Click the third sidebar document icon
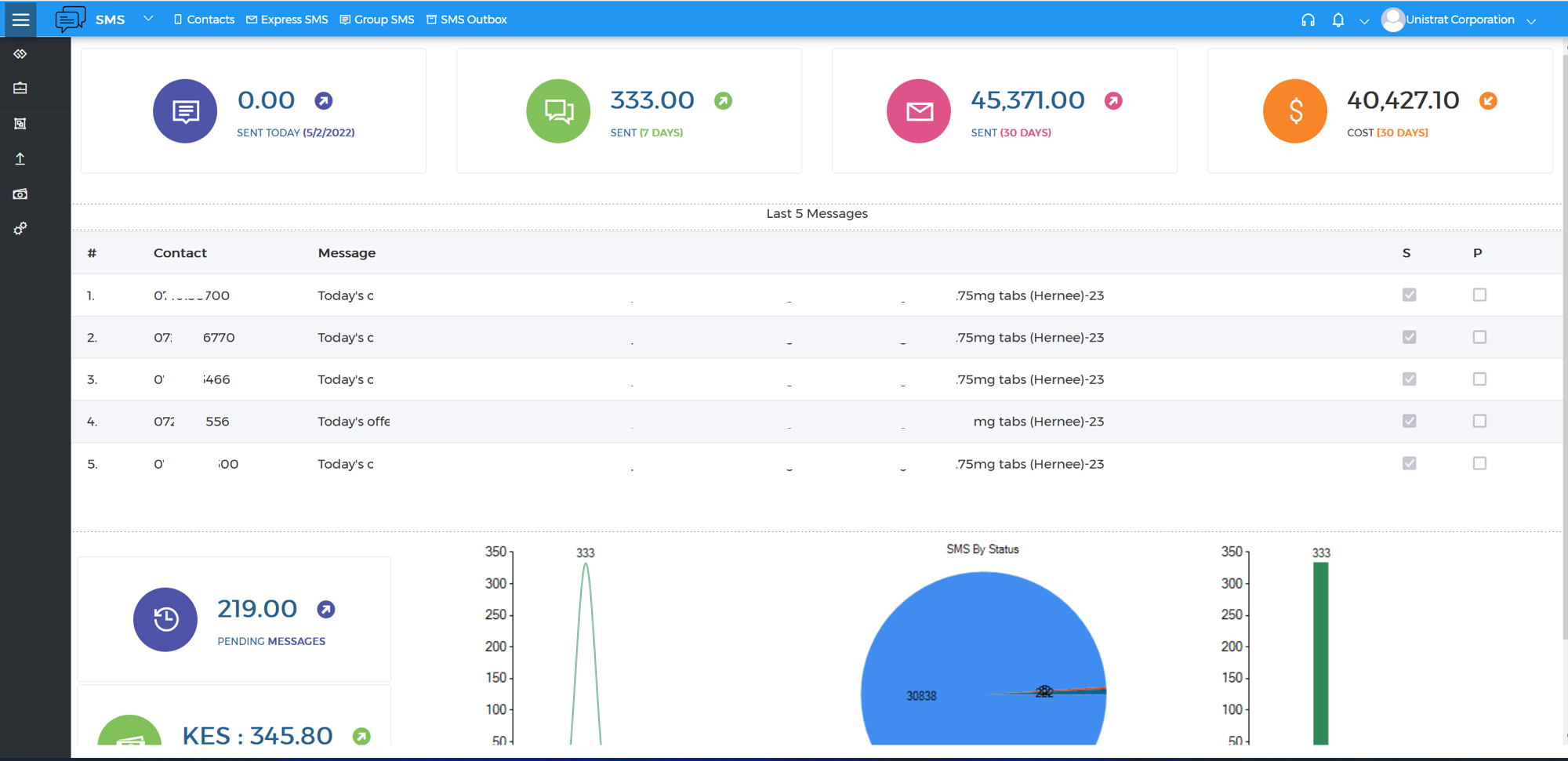1568x761 pixels. tap(20, 123)
